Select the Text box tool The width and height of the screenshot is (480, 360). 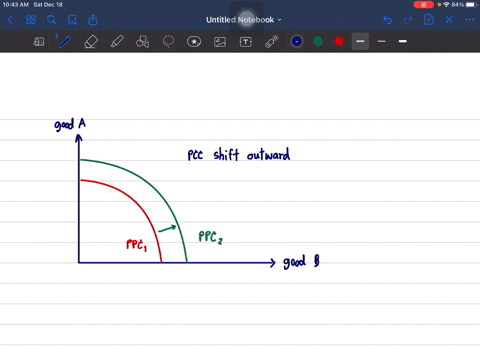tap(246, 42)
